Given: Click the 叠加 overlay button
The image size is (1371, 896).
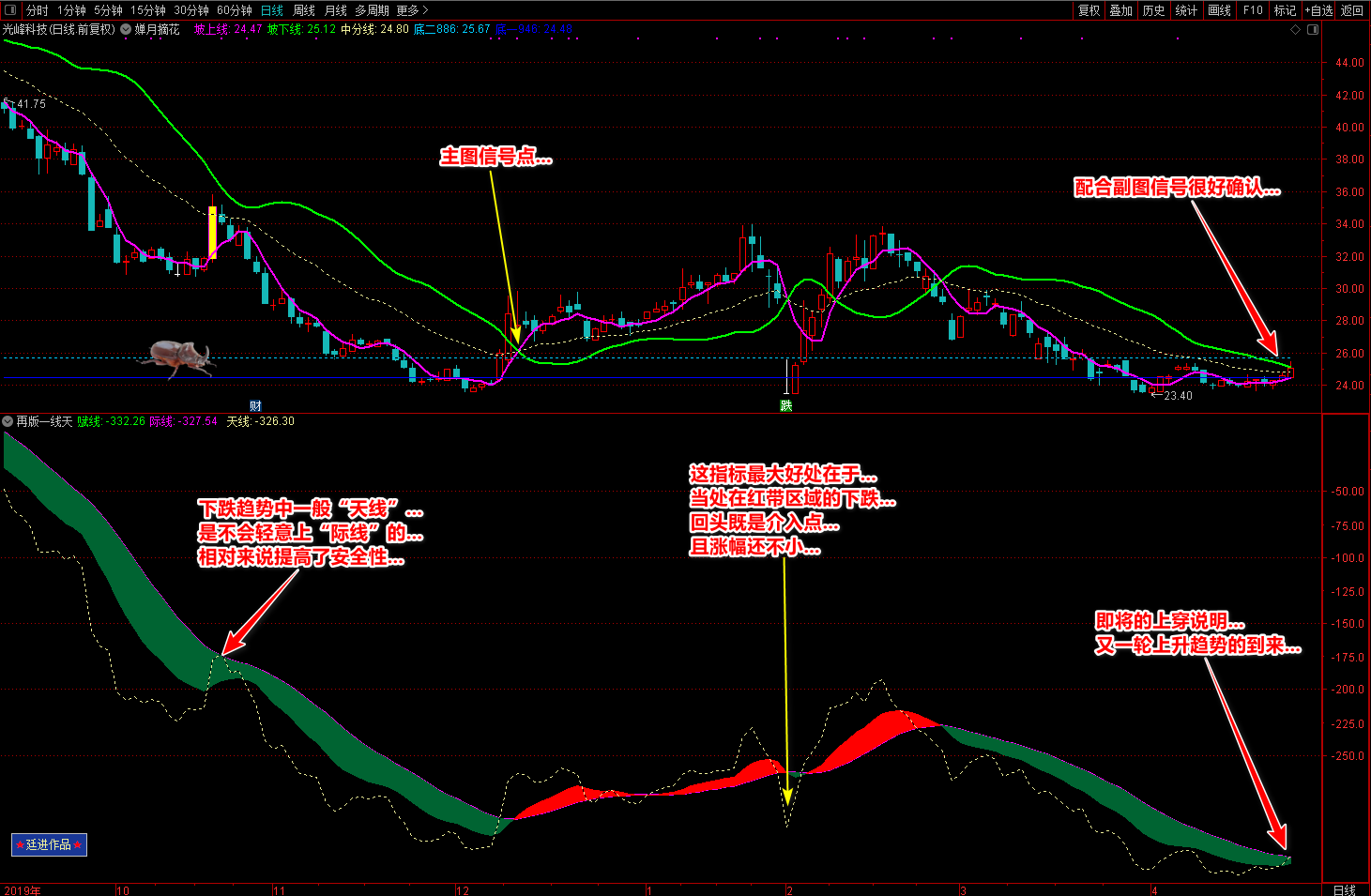Looking at the screenshot, I should click(x=1121, y=10).
